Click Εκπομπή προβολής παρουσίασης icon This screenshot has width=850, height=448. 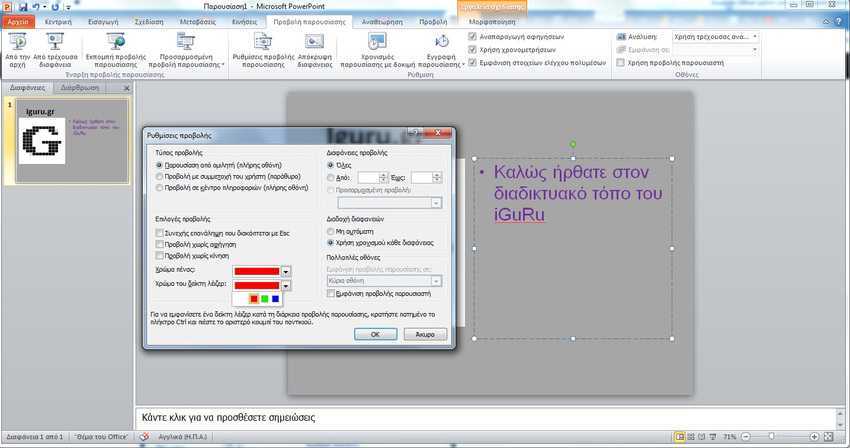(115, 42)
